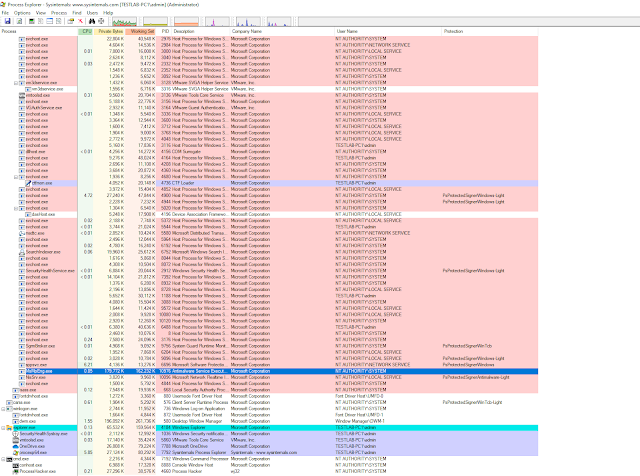Click the shield icon of SecurityHealthSystray.exe
The image size is (640, 476).
16,434
